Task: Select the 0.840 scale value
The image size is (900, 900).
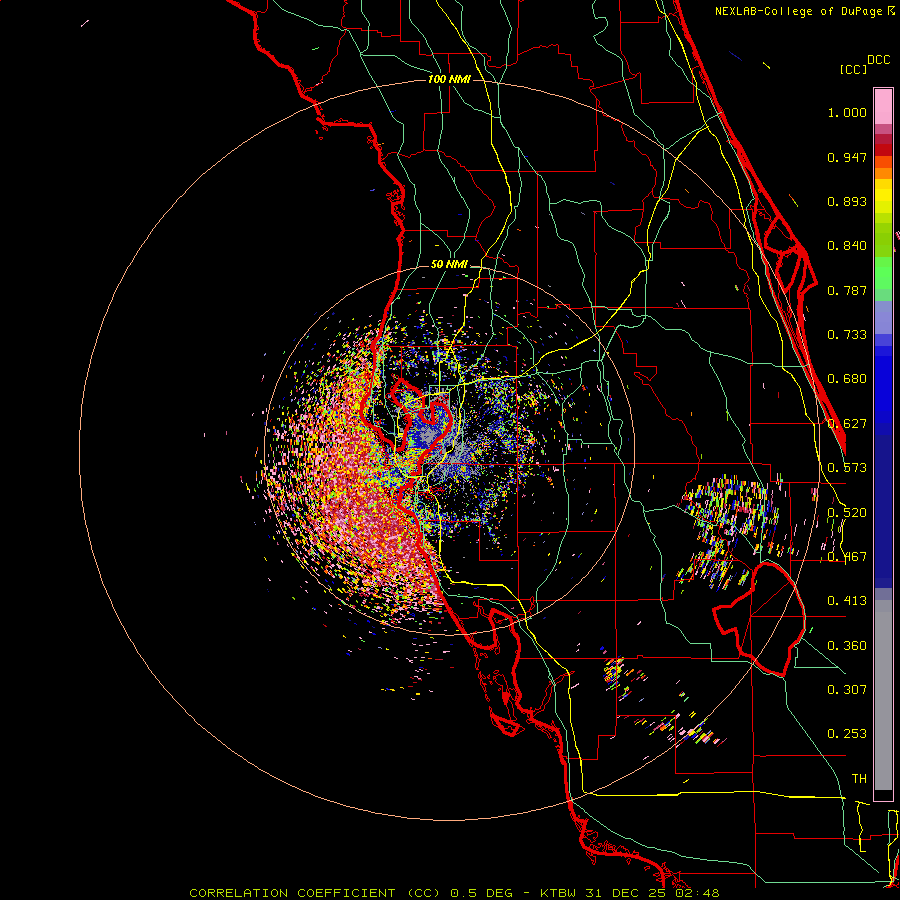Action: tap(847, 246)
